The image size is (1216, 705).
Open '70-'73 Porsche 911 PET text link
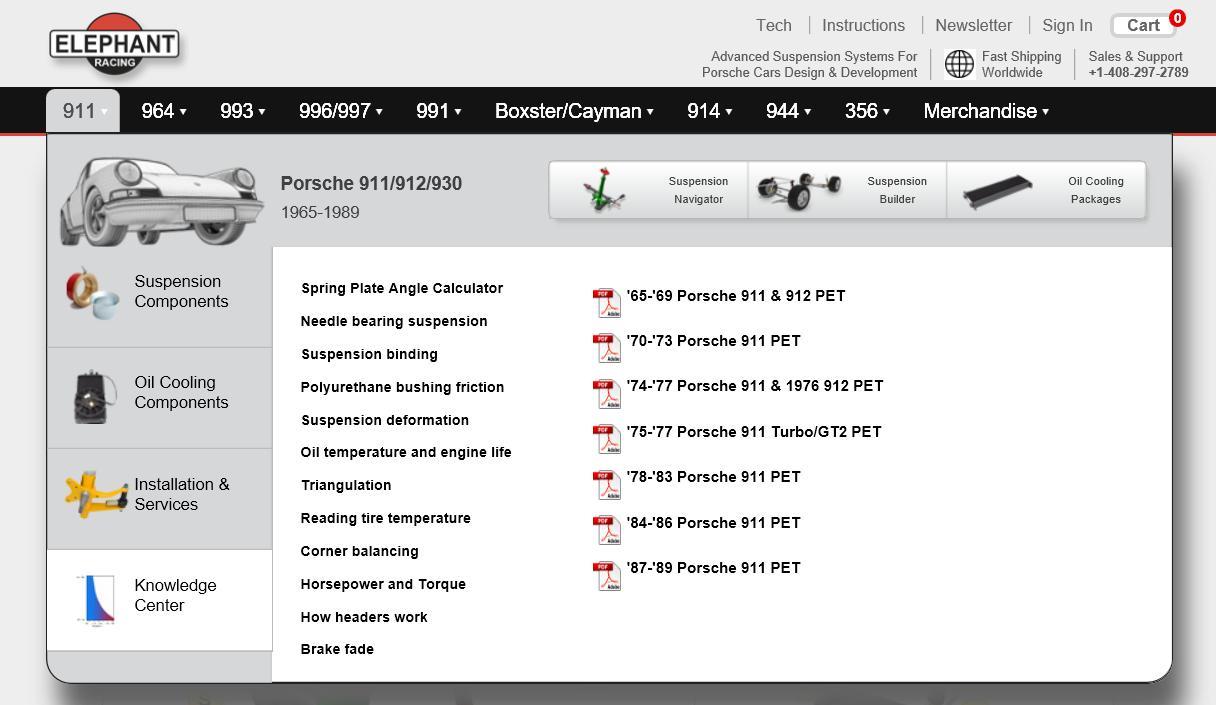pyautogui.click(x=714, y=341)
